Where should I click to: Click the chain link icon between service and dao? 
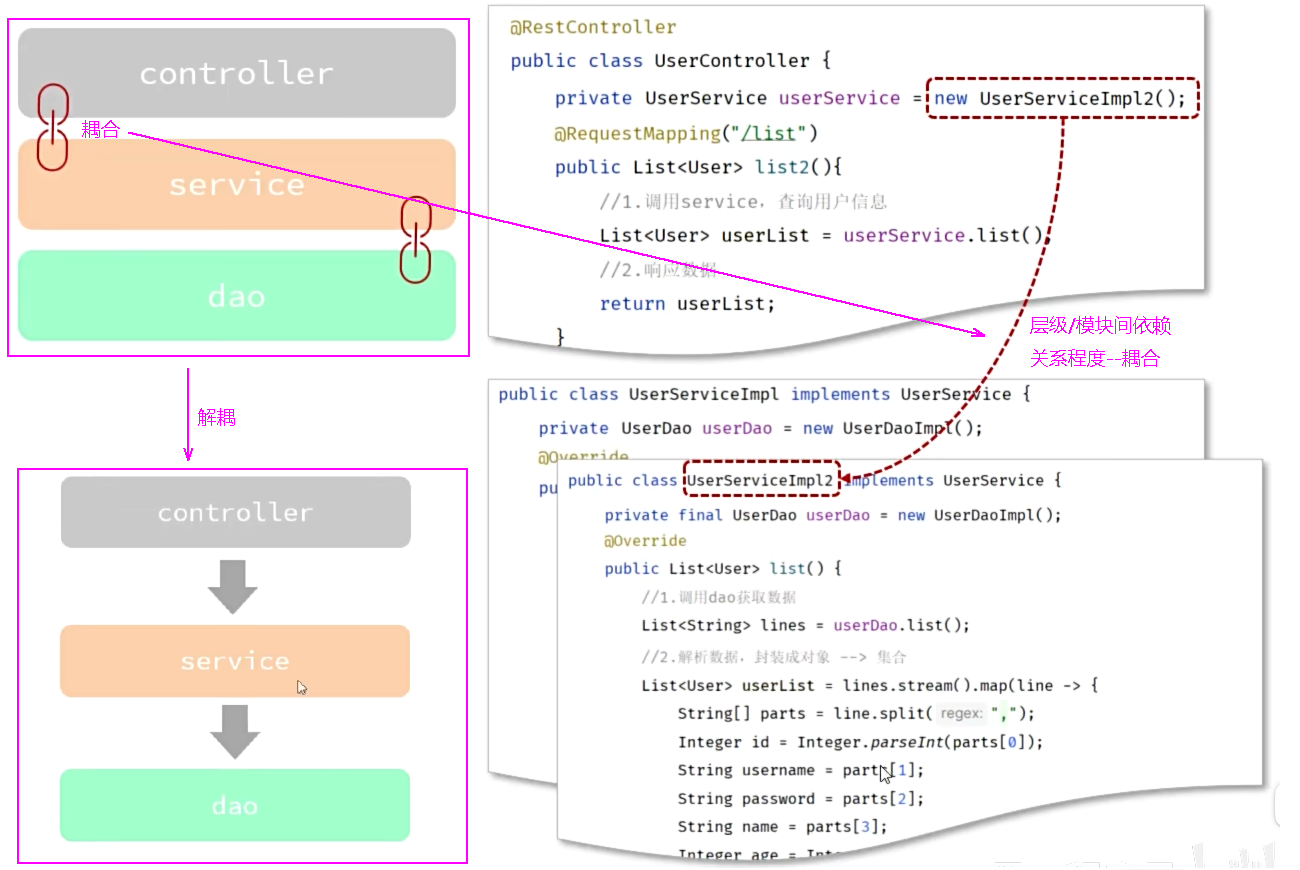415,239
